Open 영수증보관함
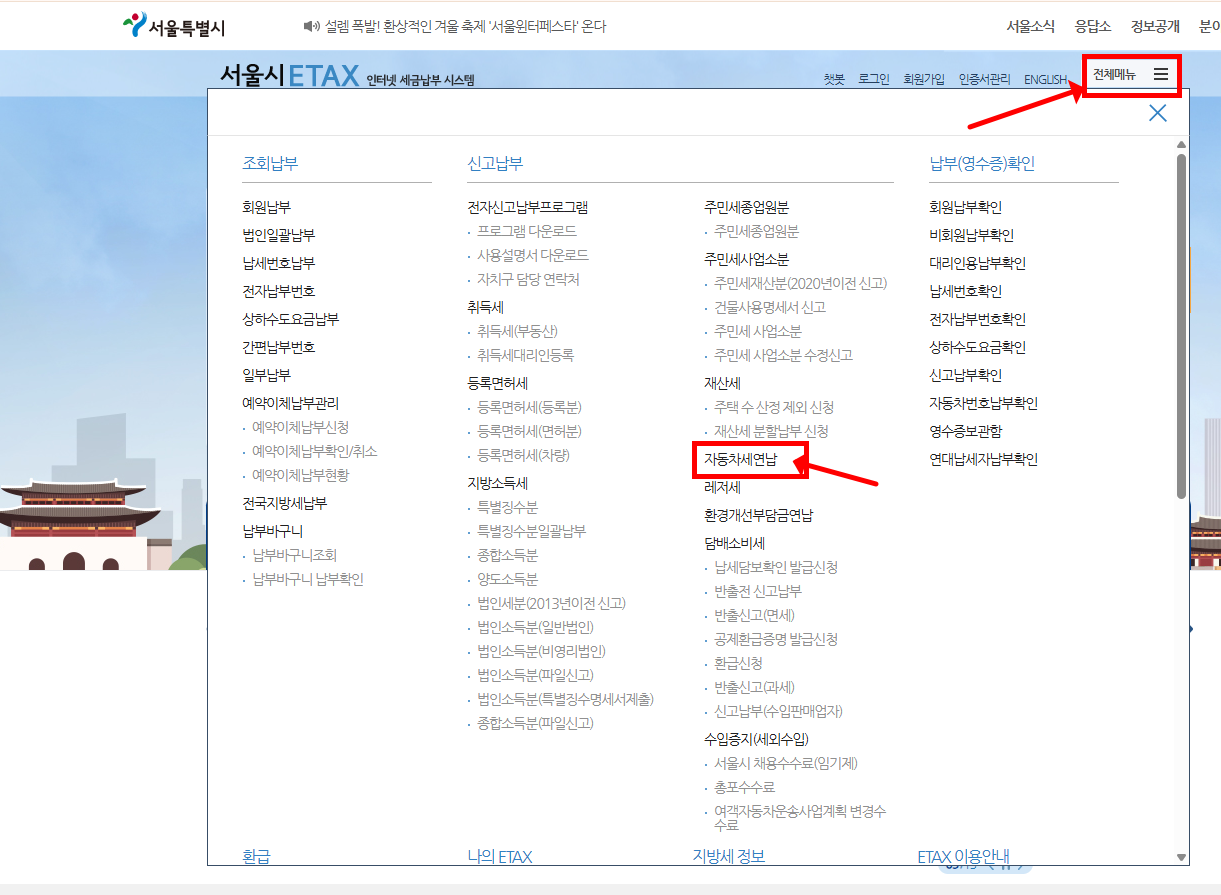The width and height of the screenshot is (1221, 895). coord(965,431)
